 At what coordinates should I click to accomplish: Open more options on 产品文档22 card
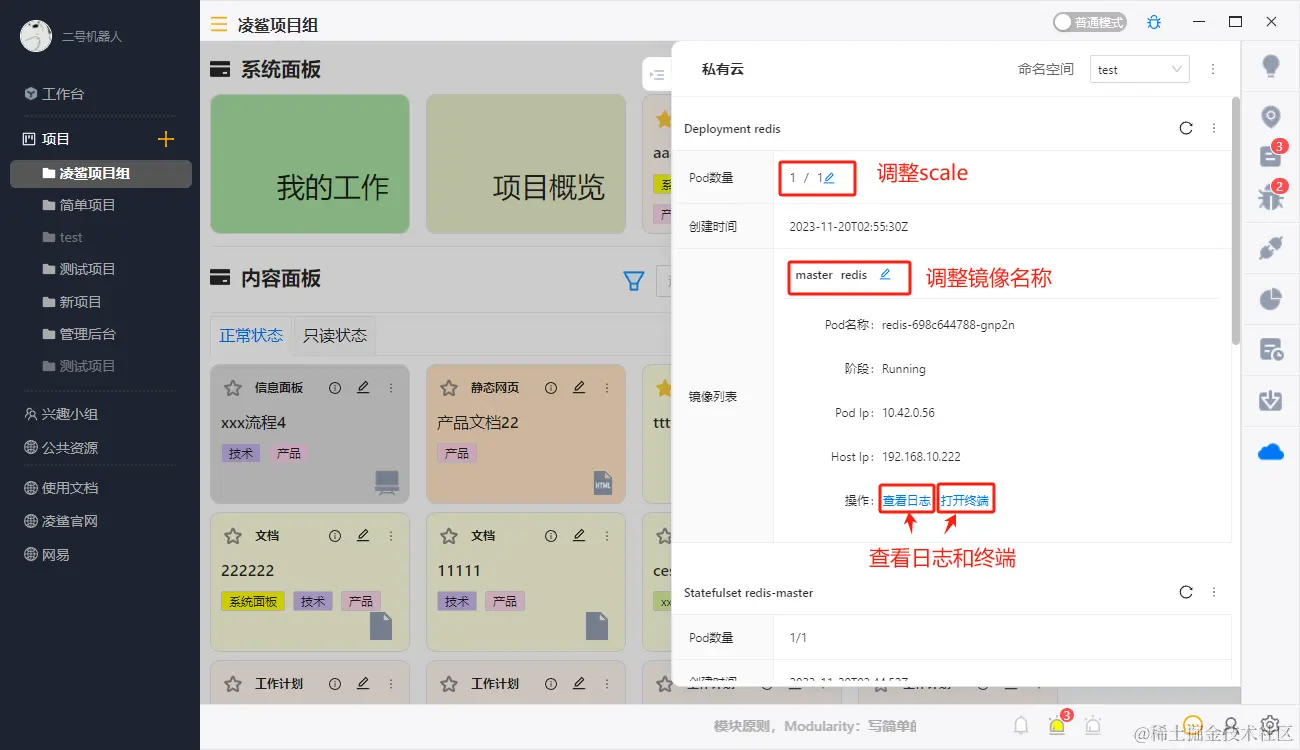click(607, 388)
